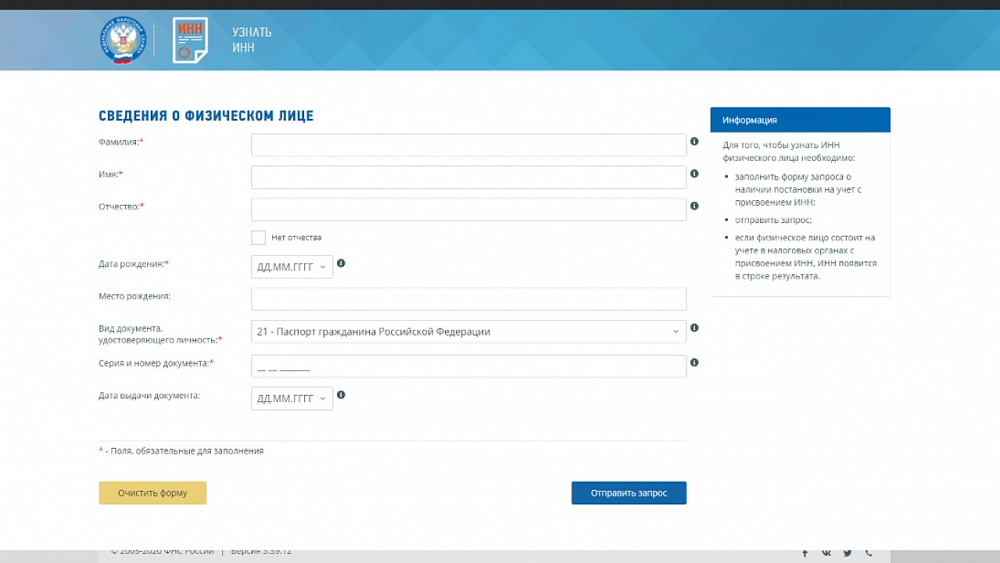Click info icon next to Серия и номер field
This screenshot has height=563, width=1000.
pyautogui.click(x=694, y=363)
